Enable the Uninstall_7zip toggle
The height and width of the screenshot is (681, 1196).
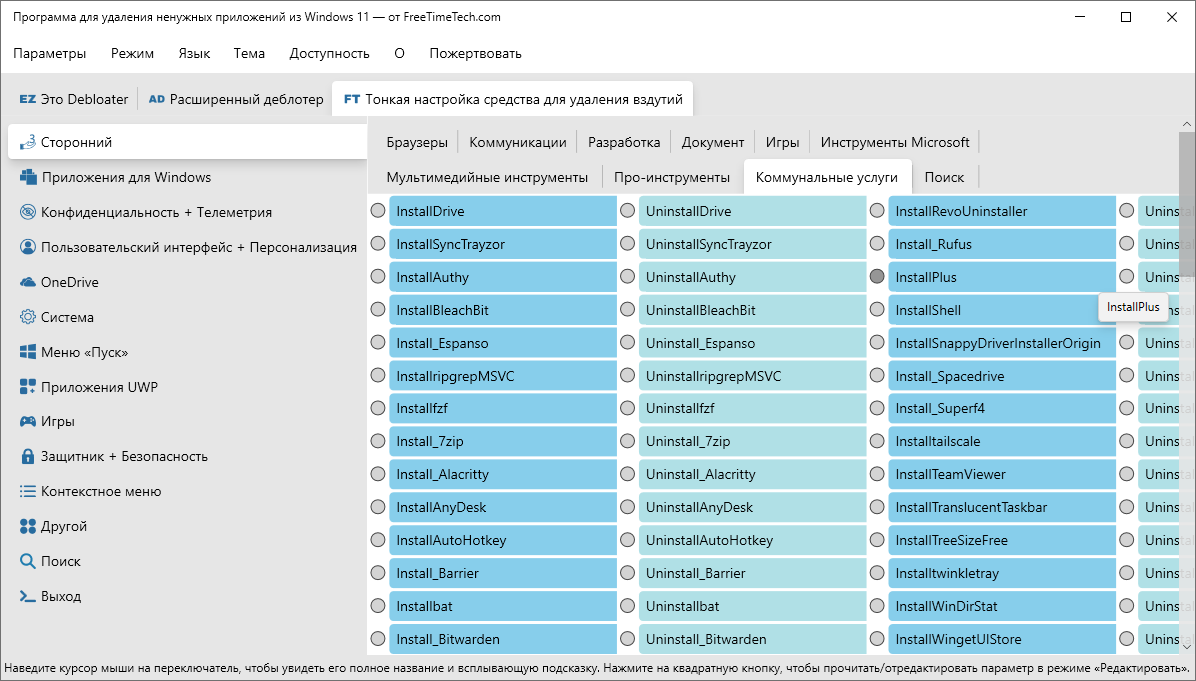[x=627, y=441]
